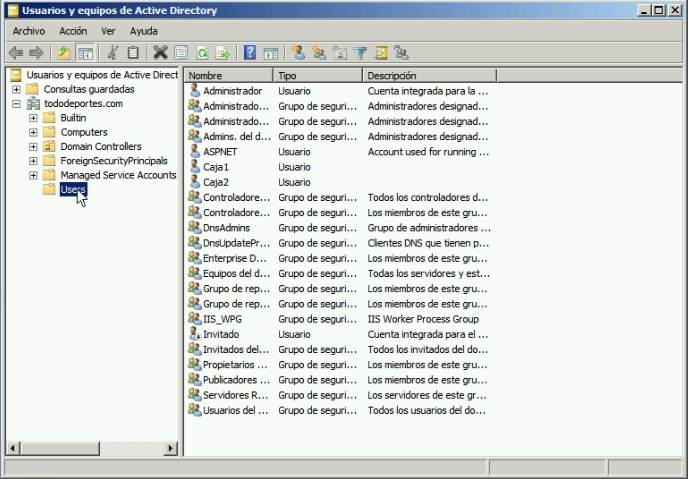Open Properties from the toolbar icon
Viewport: 688px width, 479px height.
tap(181, 53)
